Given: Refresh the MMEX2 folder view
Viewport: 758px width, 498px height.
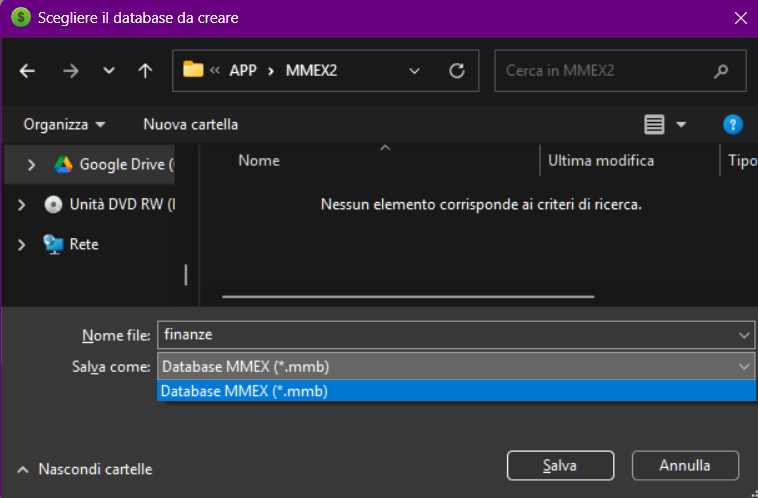Looking at the screenshot, I should click(456, 71).
